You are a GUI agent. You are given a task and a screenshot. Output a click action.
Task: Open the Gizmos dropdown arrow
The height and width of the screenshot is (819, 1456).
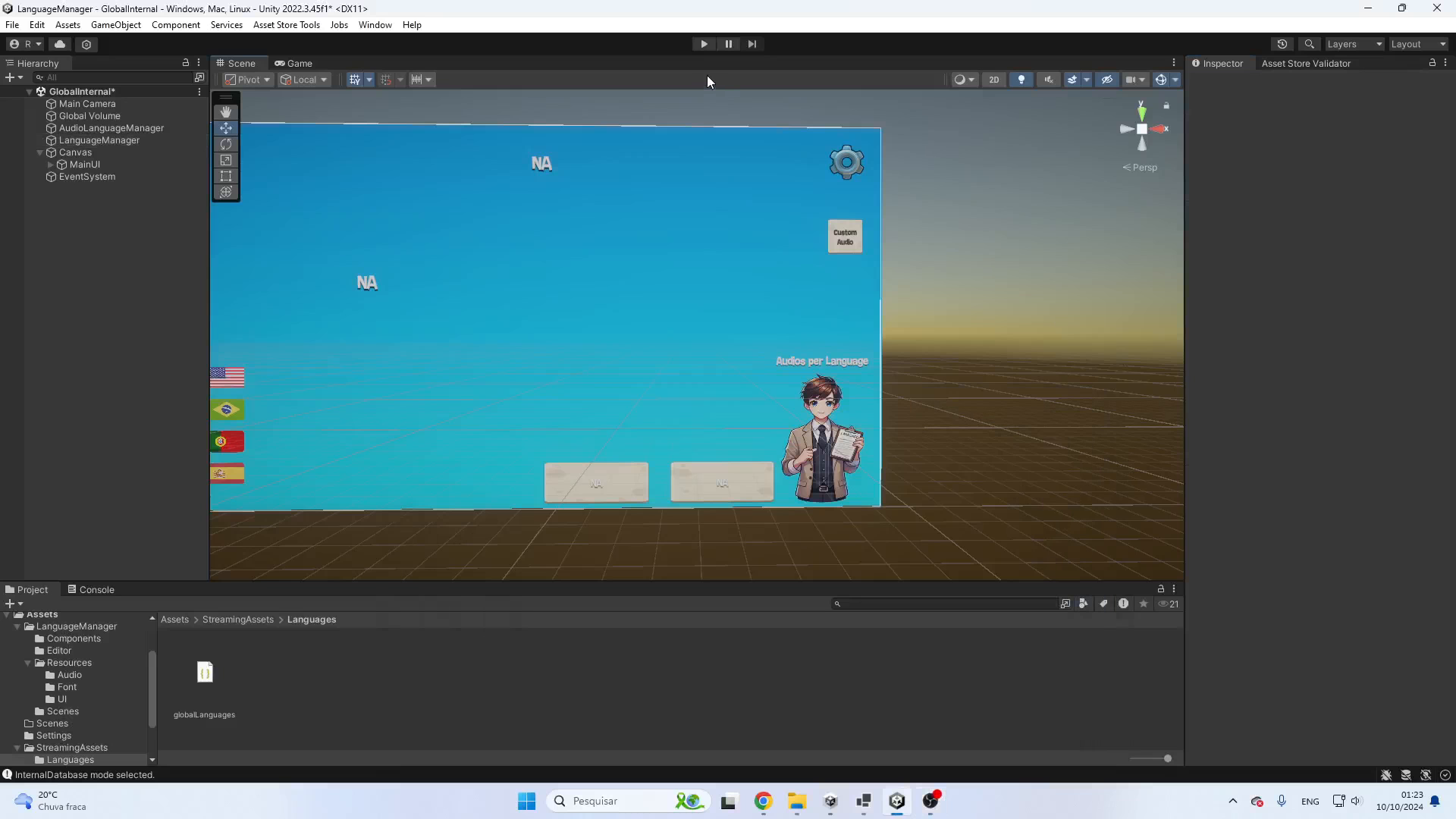[1175, 80]
